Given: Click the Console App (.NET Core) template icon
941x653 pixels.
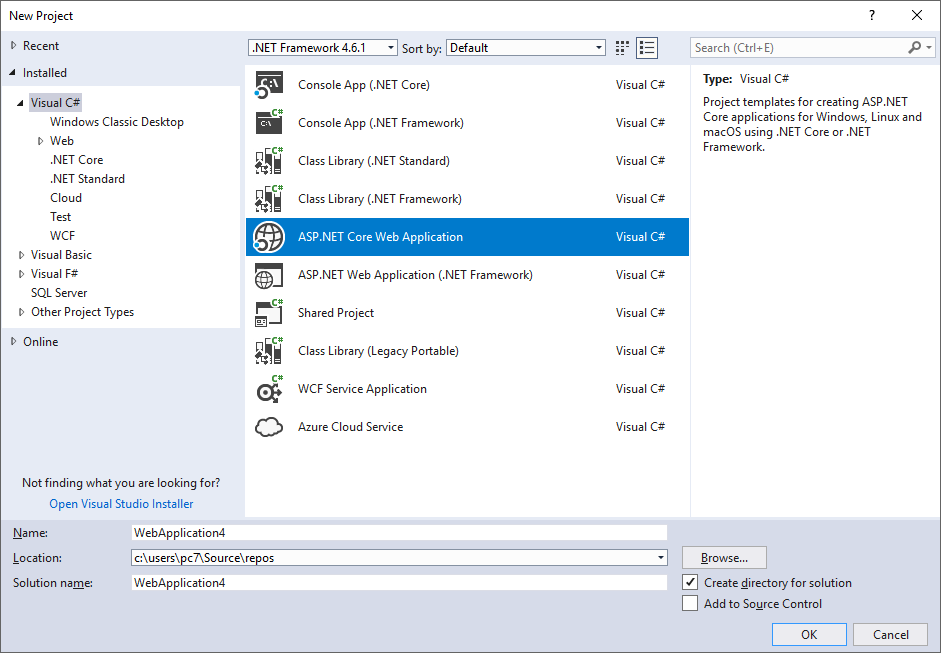Looking at the screenshot, I should pyautogui.click(x=268, y=85).
